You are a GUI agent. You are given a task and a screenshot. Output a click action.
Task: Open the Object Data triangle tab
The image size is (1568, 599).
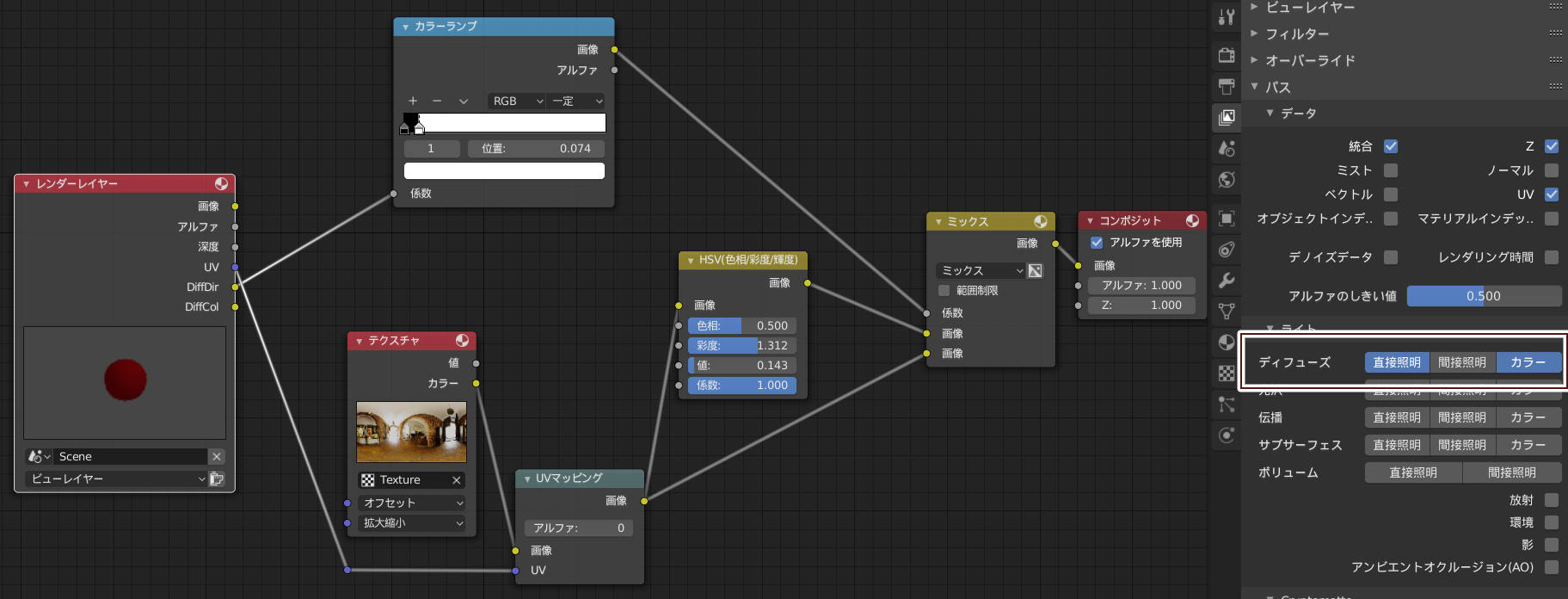1227,311
